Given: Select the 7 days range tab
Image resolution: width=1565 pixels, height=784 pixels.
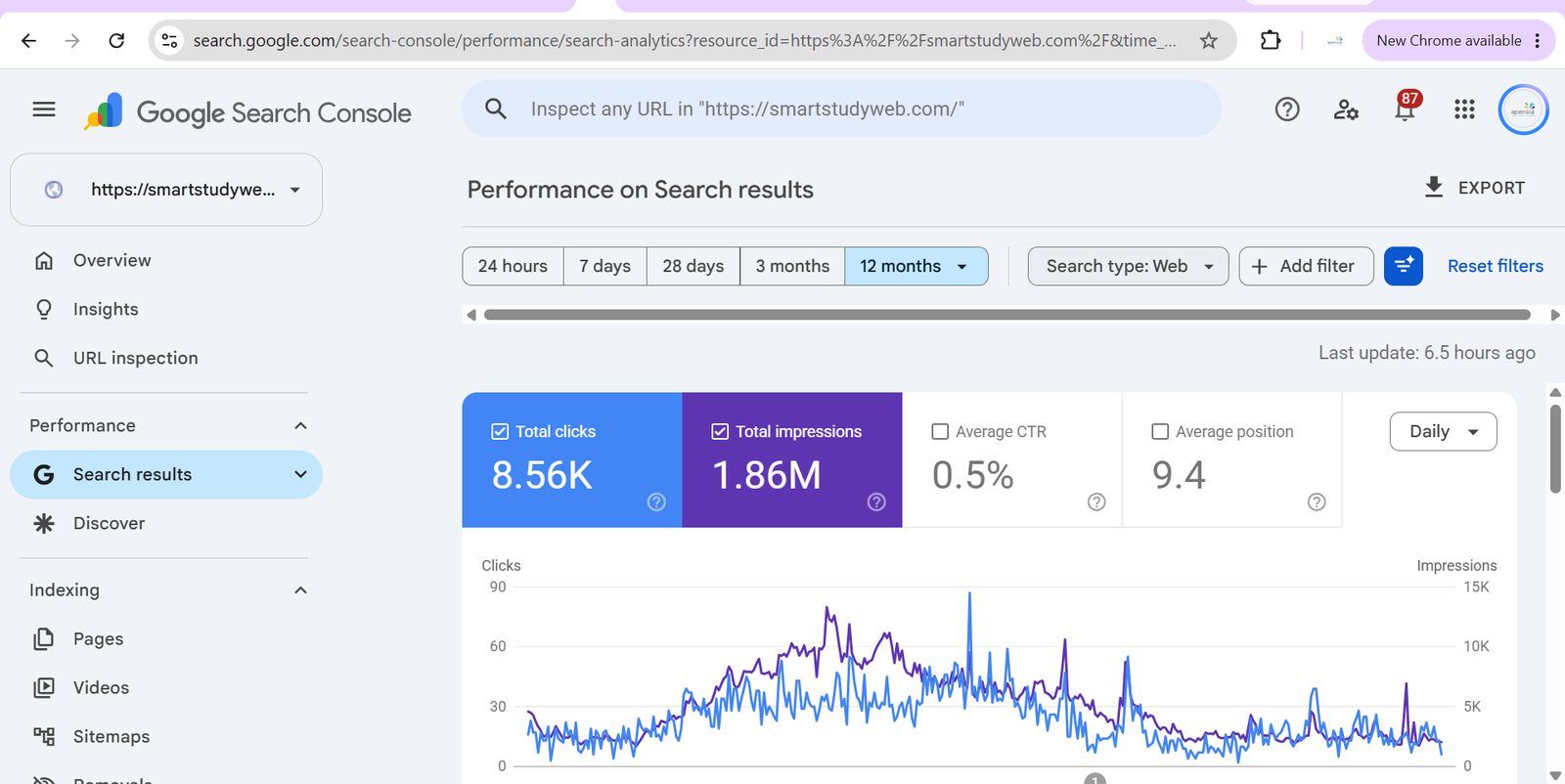Looking at the screenshot, I should pos(604,266).
